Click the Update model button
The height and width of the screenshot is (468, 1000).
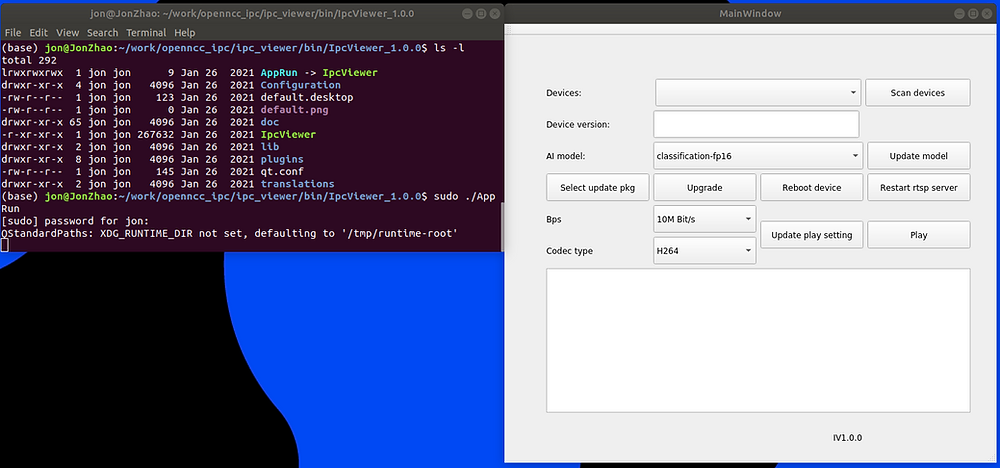(x=918, y=156)
